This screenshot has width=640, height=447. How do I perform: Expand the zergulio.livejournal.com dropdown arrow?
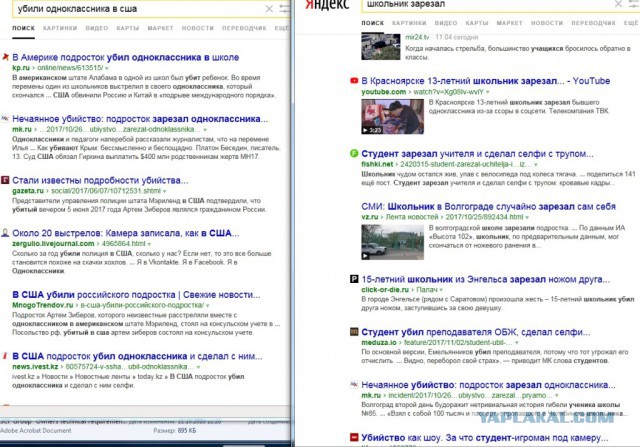(x=149, y=244)
